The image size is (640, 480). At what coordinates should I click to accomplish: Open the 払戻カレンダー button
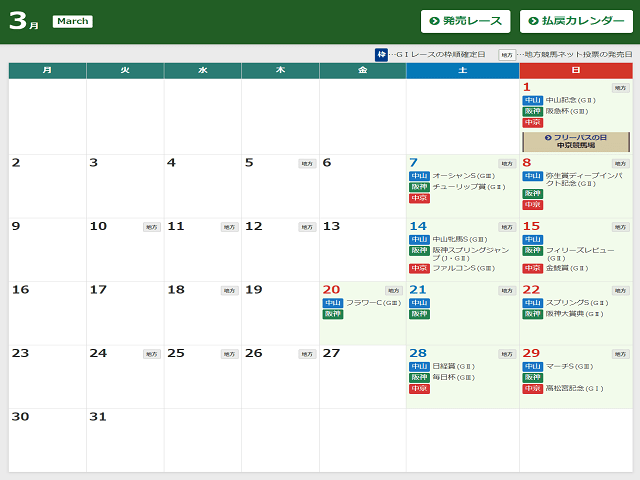[x=576, y=21]
